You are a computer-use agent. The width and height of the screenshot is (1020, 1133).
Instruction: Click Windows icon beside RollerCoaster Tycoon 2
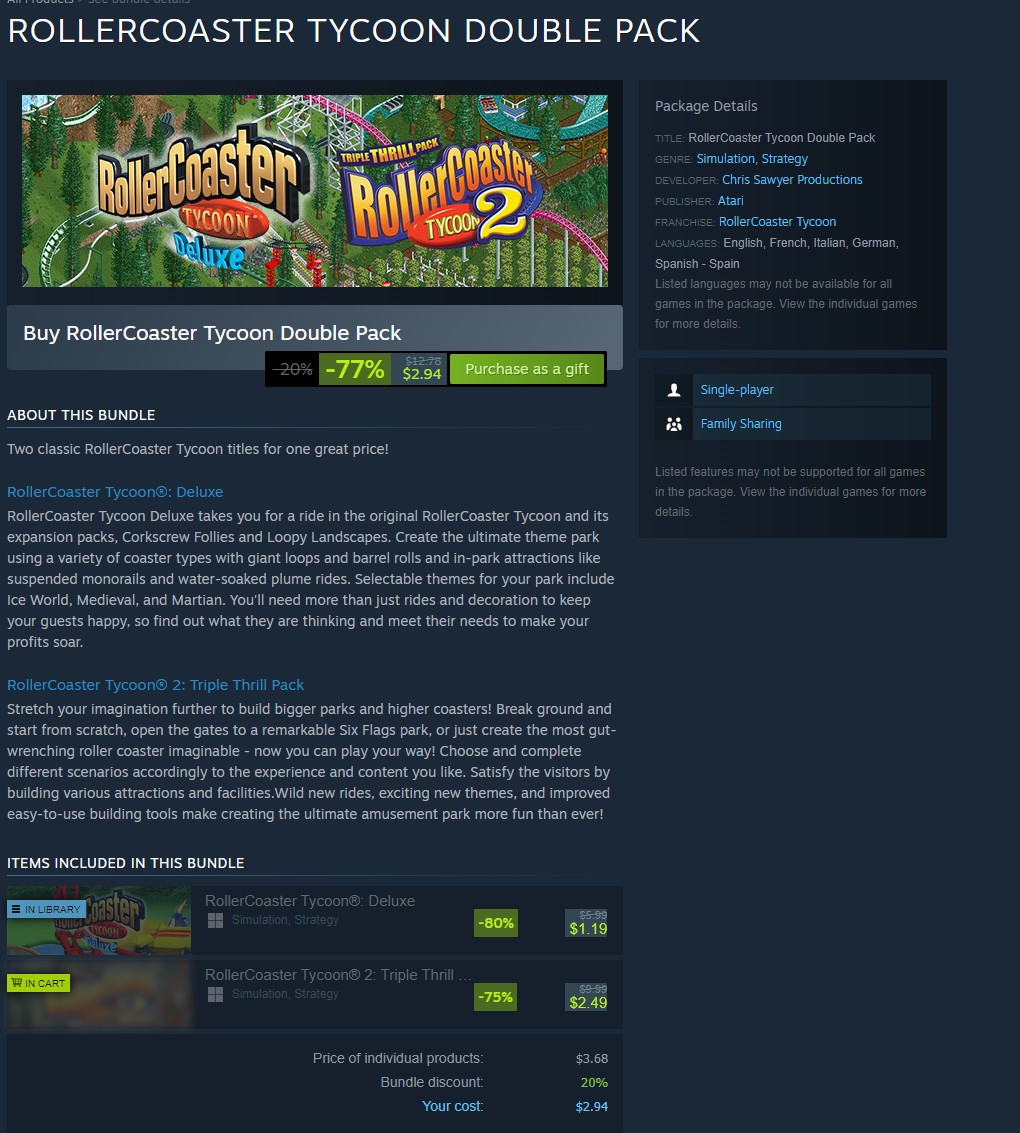215,995
